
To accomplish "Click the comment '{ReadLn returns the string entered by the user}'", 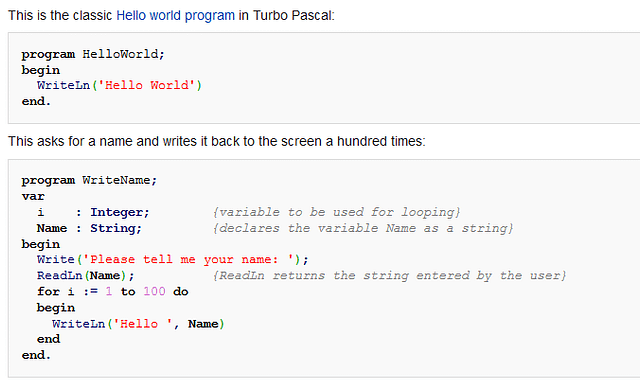I will coord(389,276).
